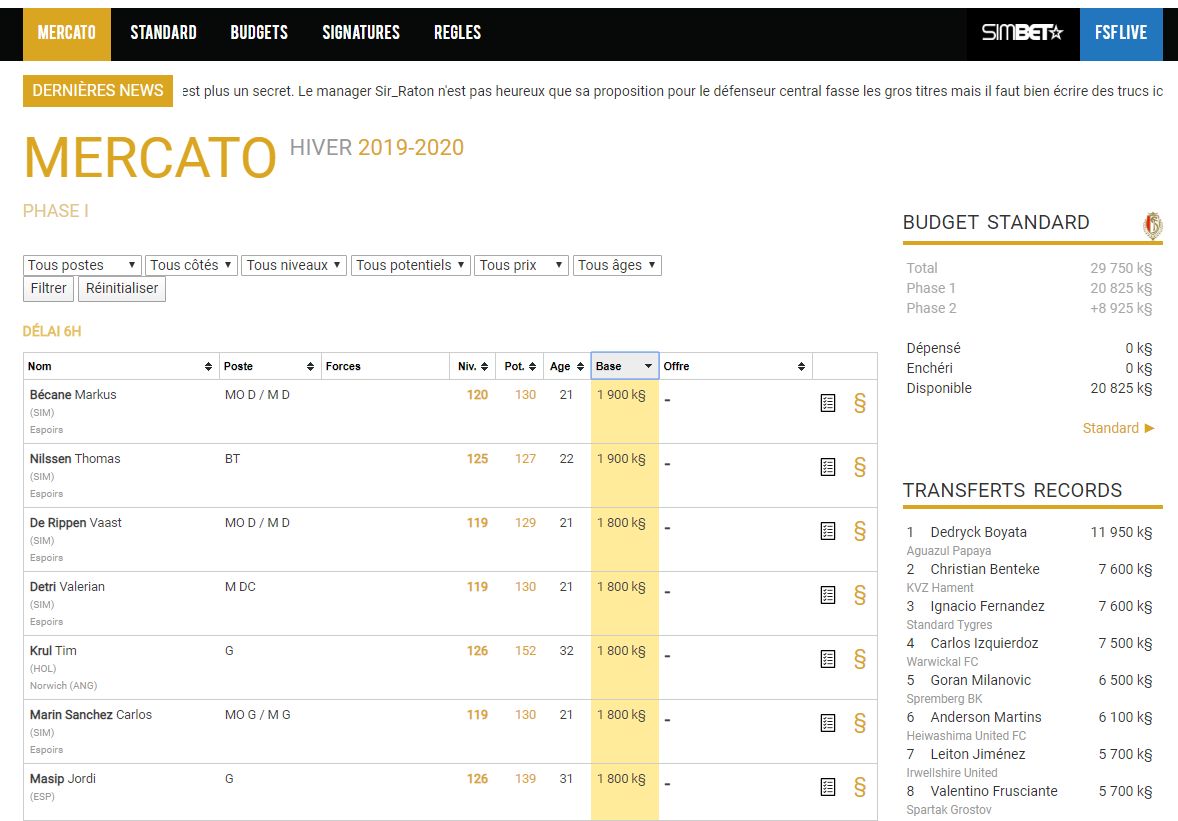Open the Tous potentiels filter dropdown

[x=411, y=265]
